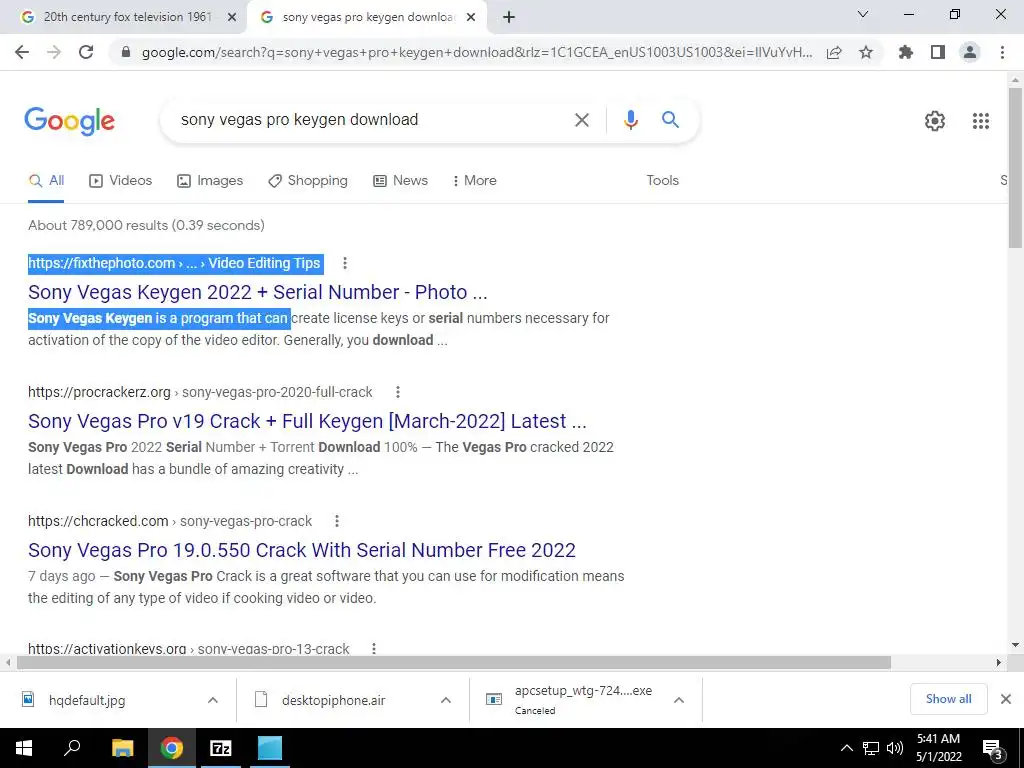Image resolution: width=1024 pixels, height=768 pixels.
Task: Click the Google logo
Action: [69, 121]
